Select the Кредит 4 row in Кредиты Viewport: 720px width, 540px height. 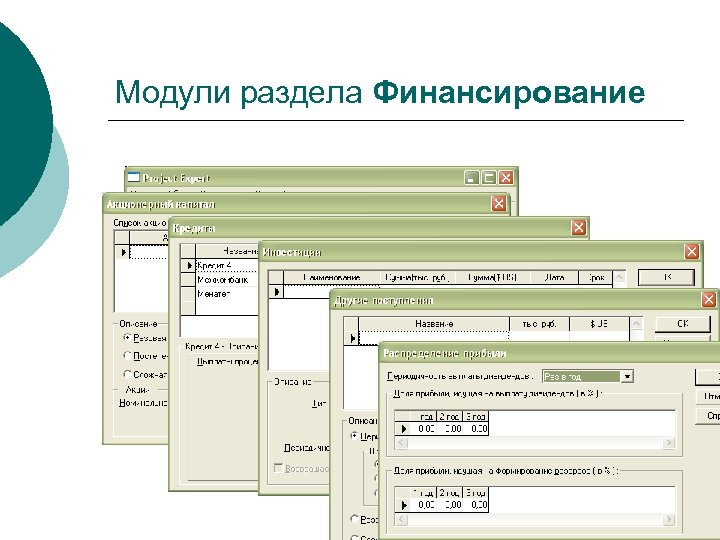(227, 265)
